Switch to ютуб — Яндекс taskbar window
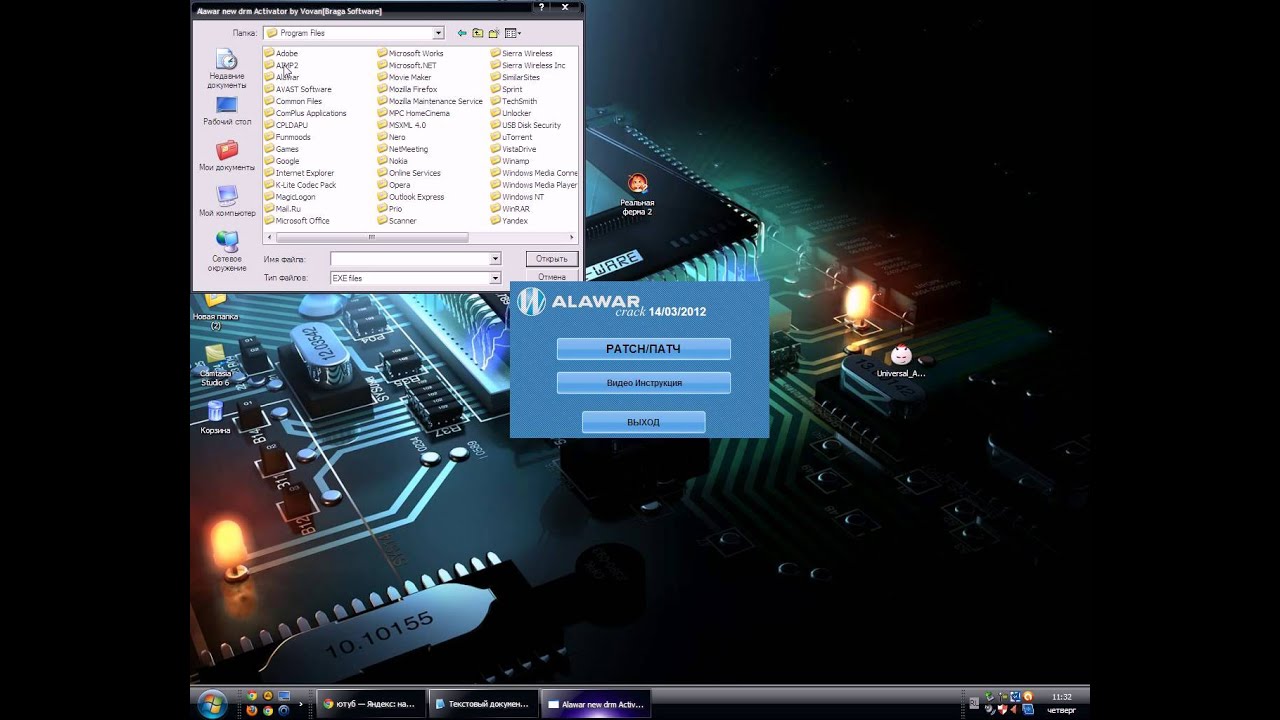This screenshot has width=1280, height=720. (371, 704)
